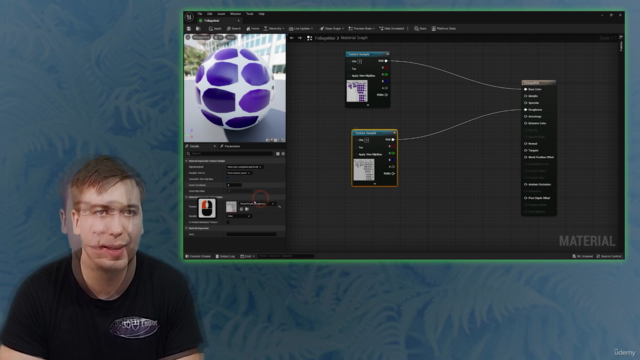Click the Platform Stats toolbar button
The height and width of the screenshot is (360, 640).
pos(444,29)
